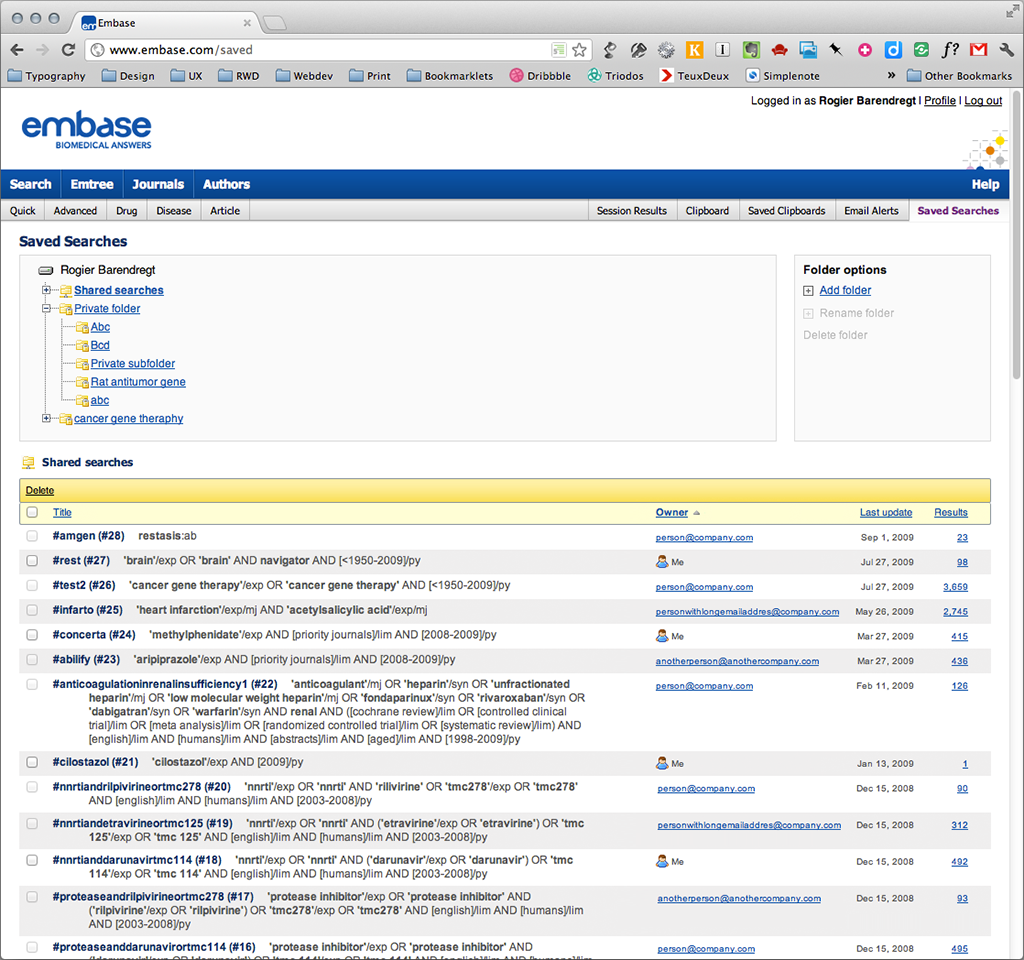Click the pink plus extension icon
This screenshot has width=1024, height=960.
click(x=865, y=50)
